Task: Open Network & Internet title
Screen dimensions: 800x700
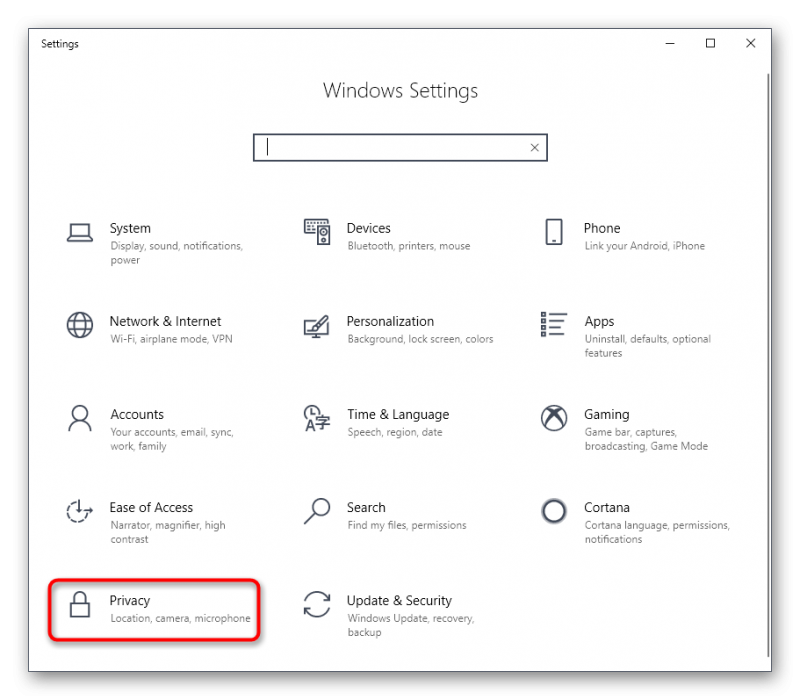Action: pos(165,321)
